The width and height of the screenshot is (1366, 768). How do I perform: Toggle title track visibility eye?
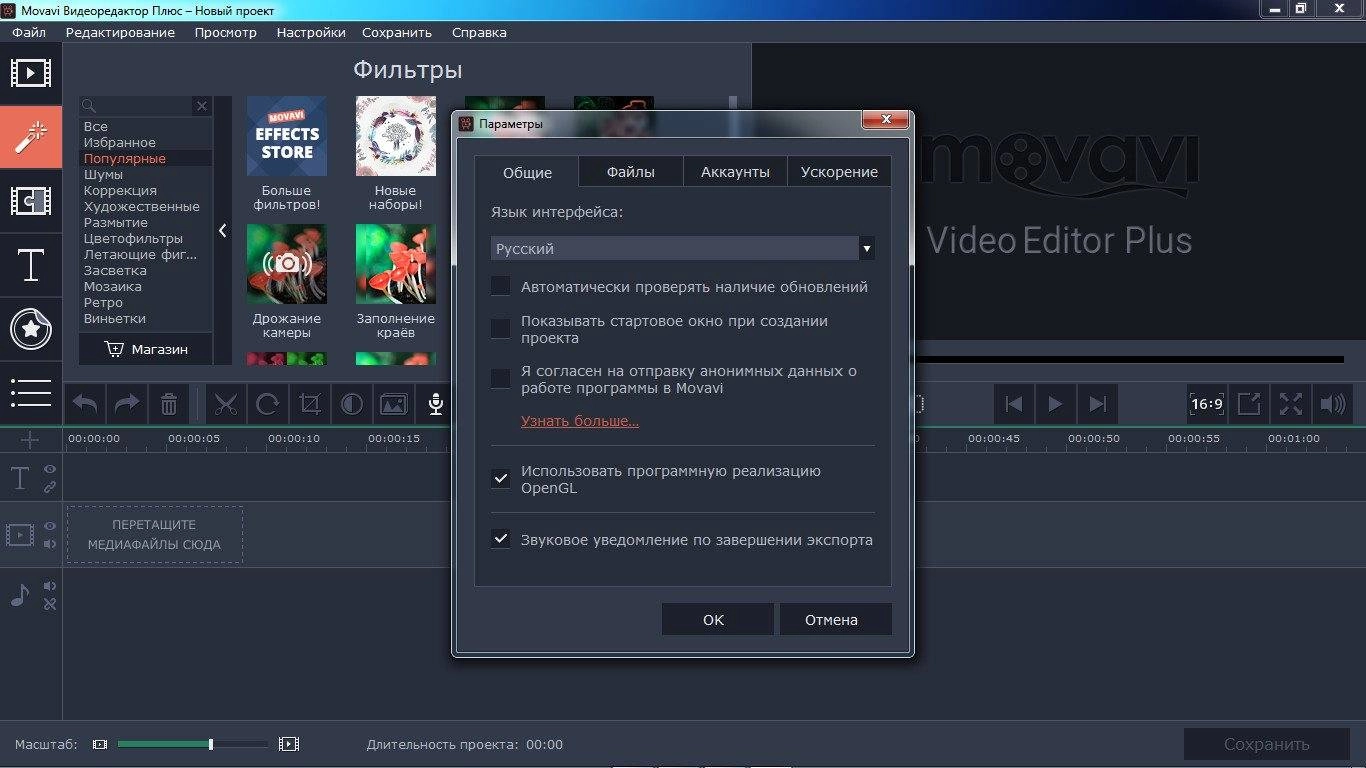(x=50, y=469)
